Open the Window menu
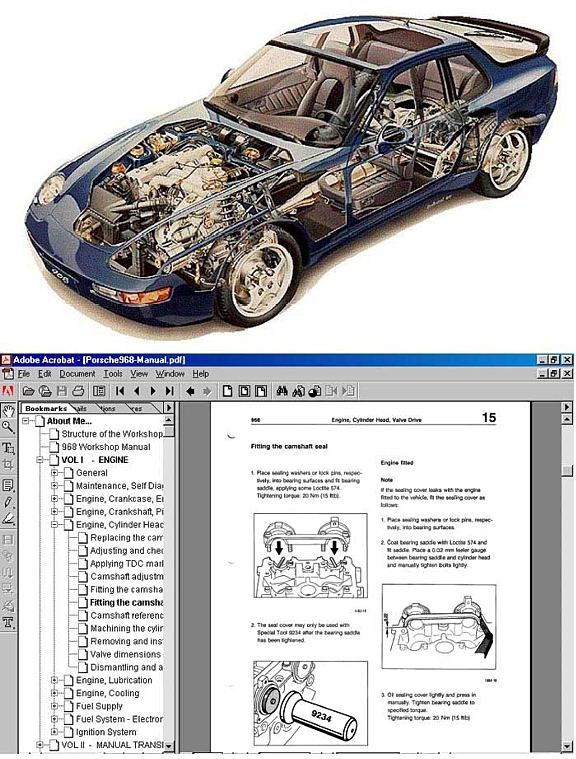 (x=170, y=374)
